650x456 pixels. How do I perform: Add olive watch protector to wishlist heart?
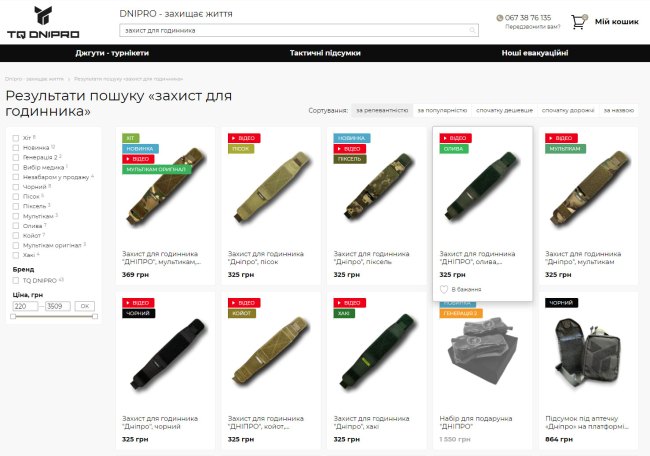click(444, 289)
